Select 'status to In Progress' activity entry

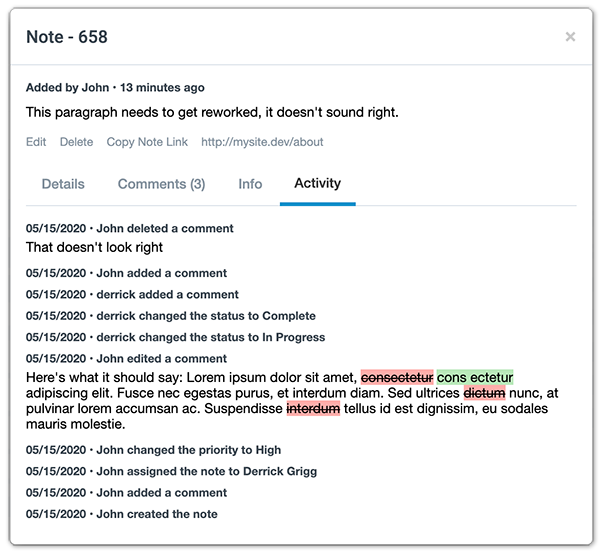pyautogui.click(x=176, y=337)
